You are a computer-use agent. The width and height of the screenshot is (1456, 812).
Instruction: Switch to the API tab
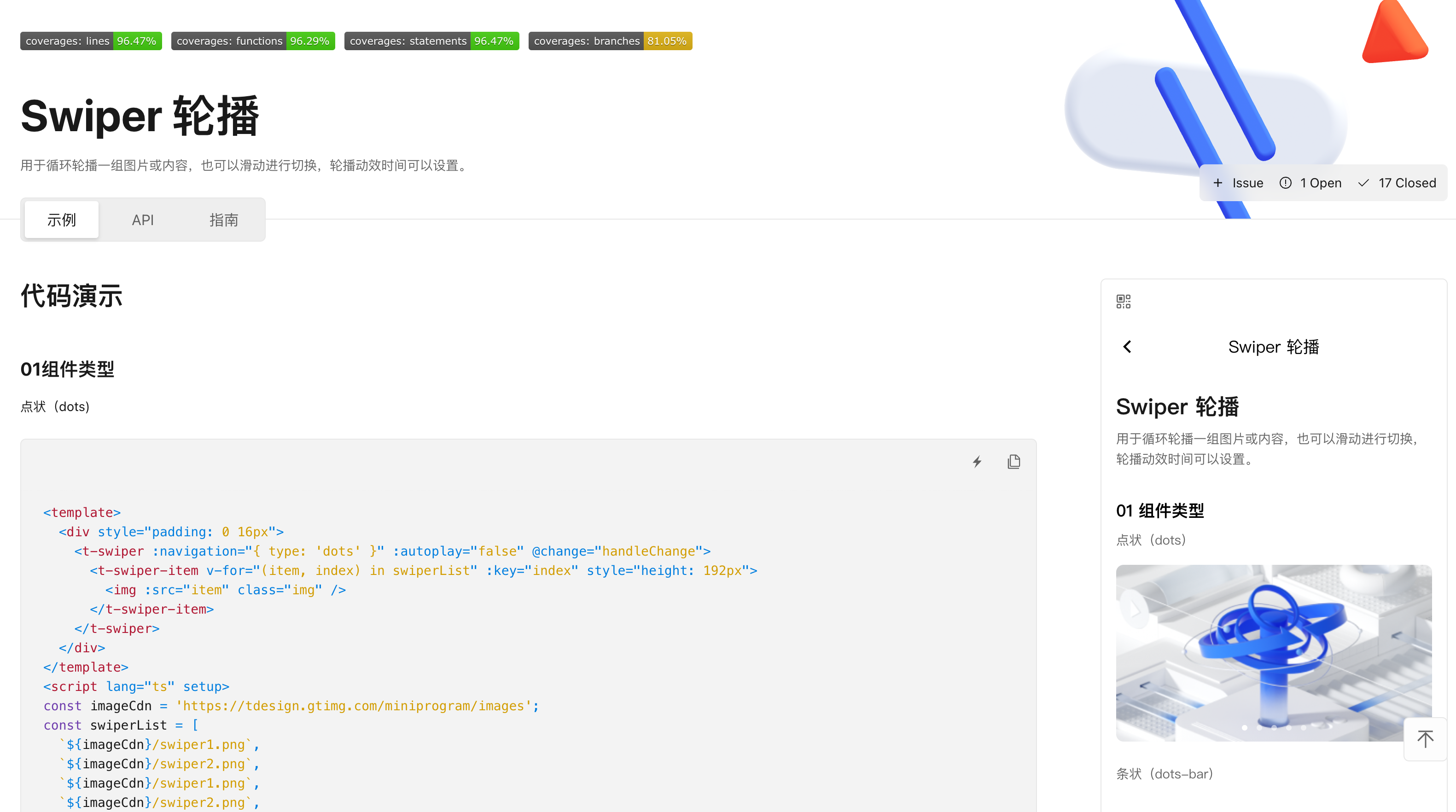[143, 220]
